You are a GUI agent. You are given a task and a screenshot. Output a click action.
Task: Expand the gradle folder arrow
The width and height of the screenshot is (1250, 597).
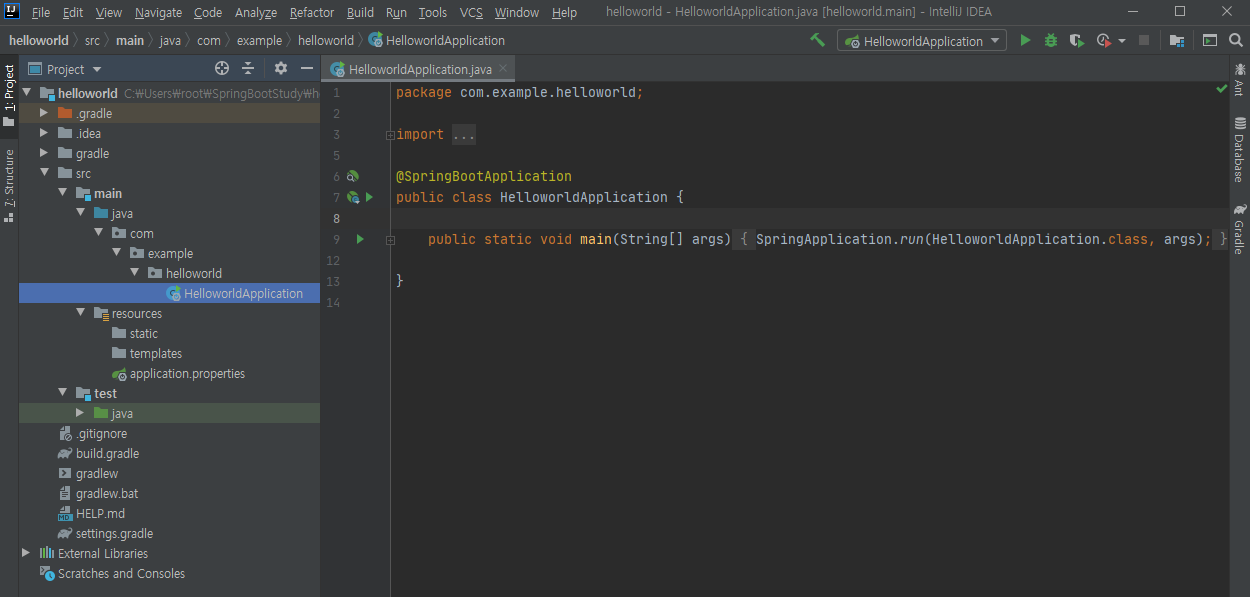coord(43,153)
